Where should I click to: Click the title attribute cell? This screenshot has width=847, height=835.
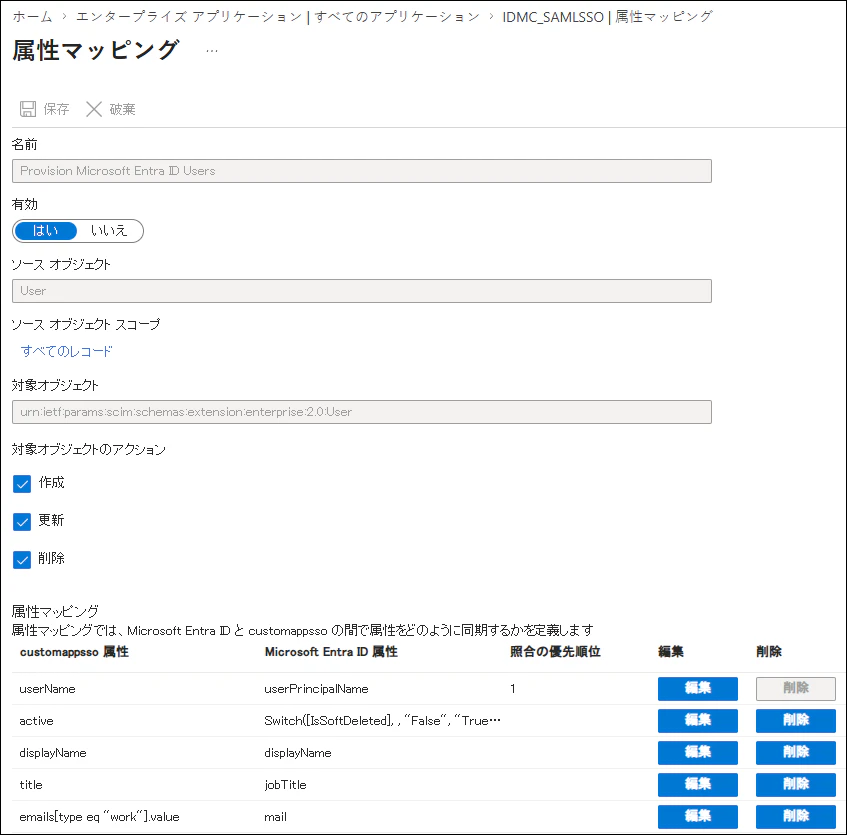point(31,785)
